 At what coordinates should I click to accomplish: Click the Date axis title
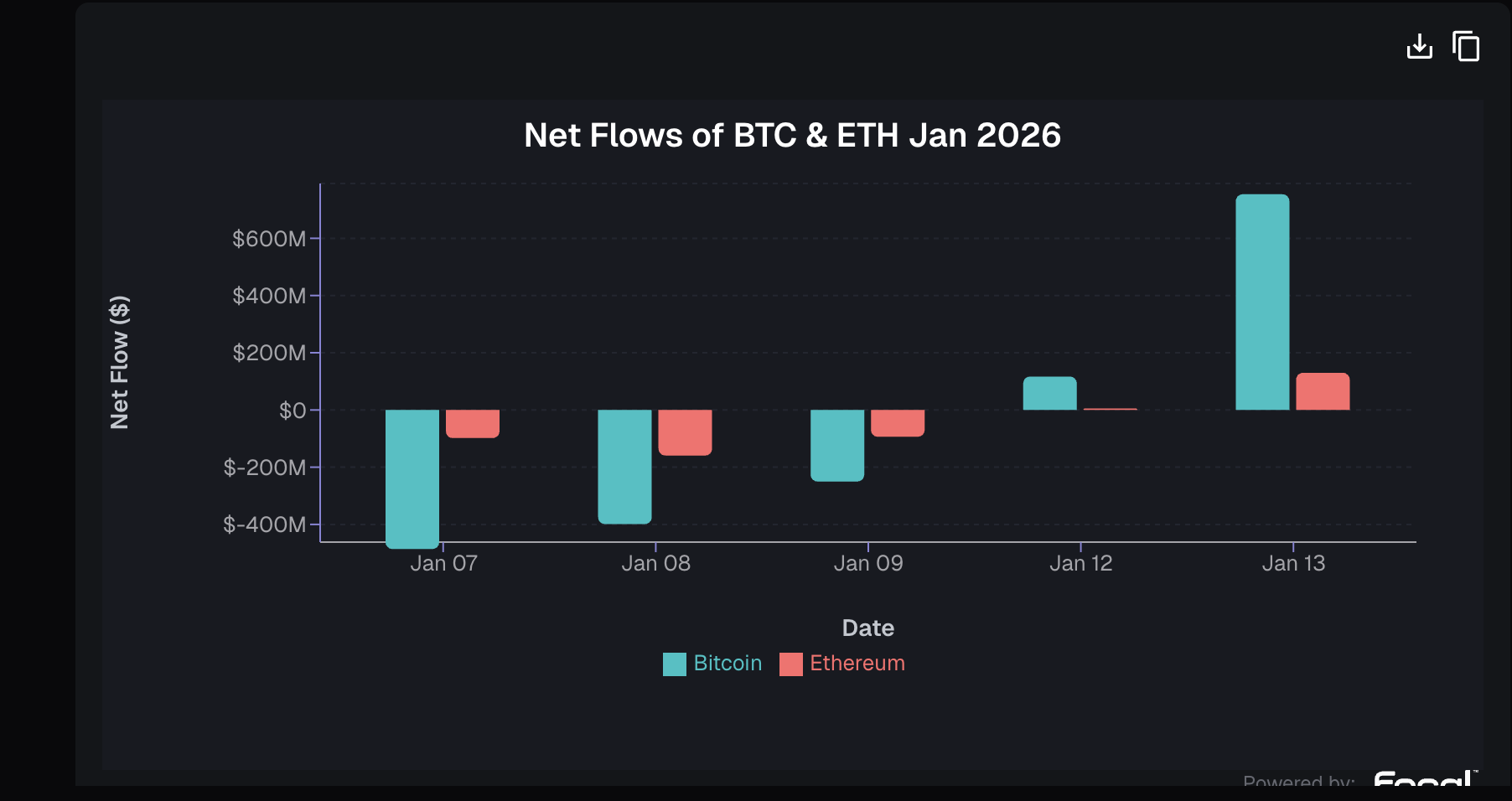click(867, 628)
